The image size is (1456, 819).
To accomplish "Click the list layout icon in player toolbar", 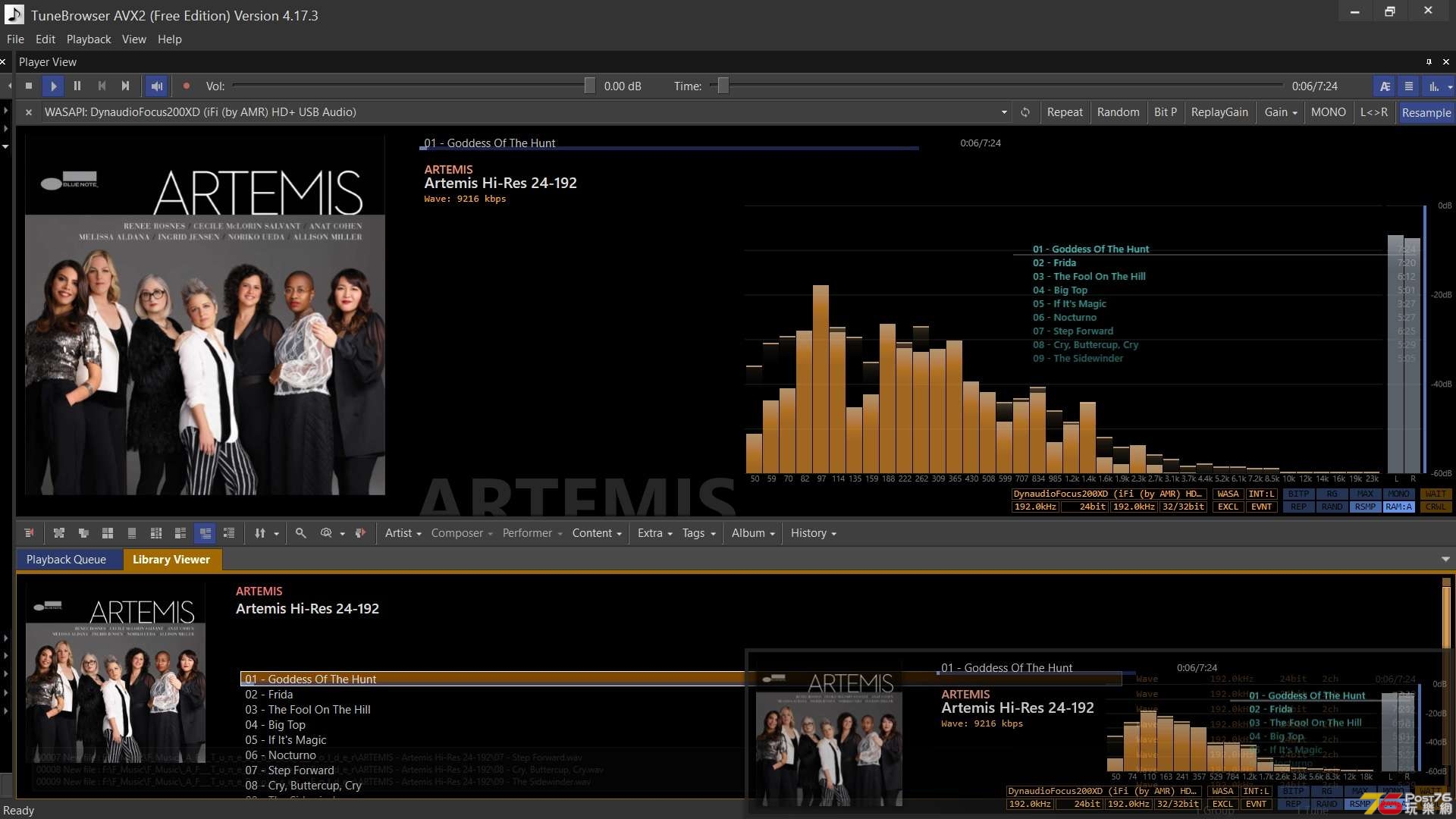I will (1409, 86).
